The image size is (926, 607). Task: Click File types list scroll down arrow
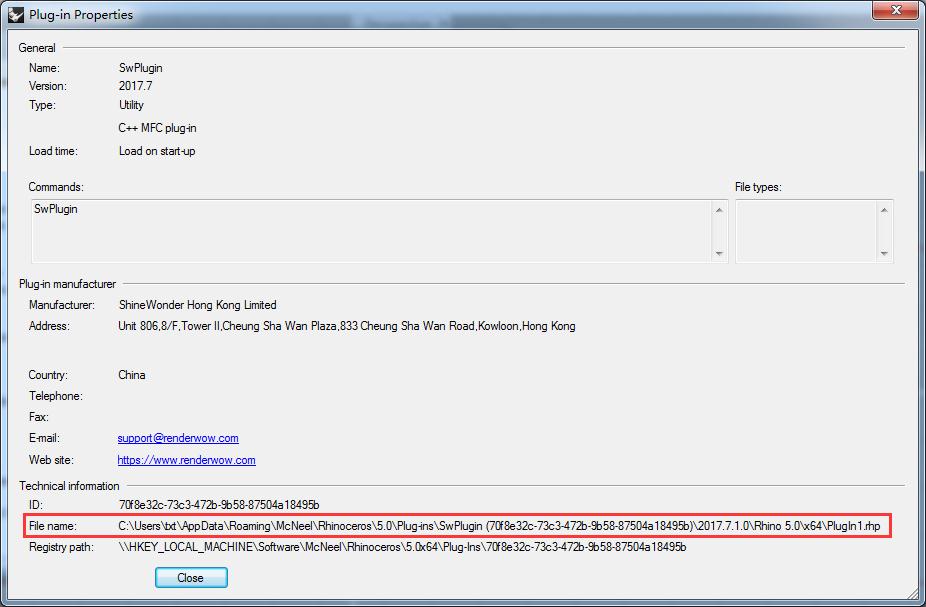tap(883, 253)
